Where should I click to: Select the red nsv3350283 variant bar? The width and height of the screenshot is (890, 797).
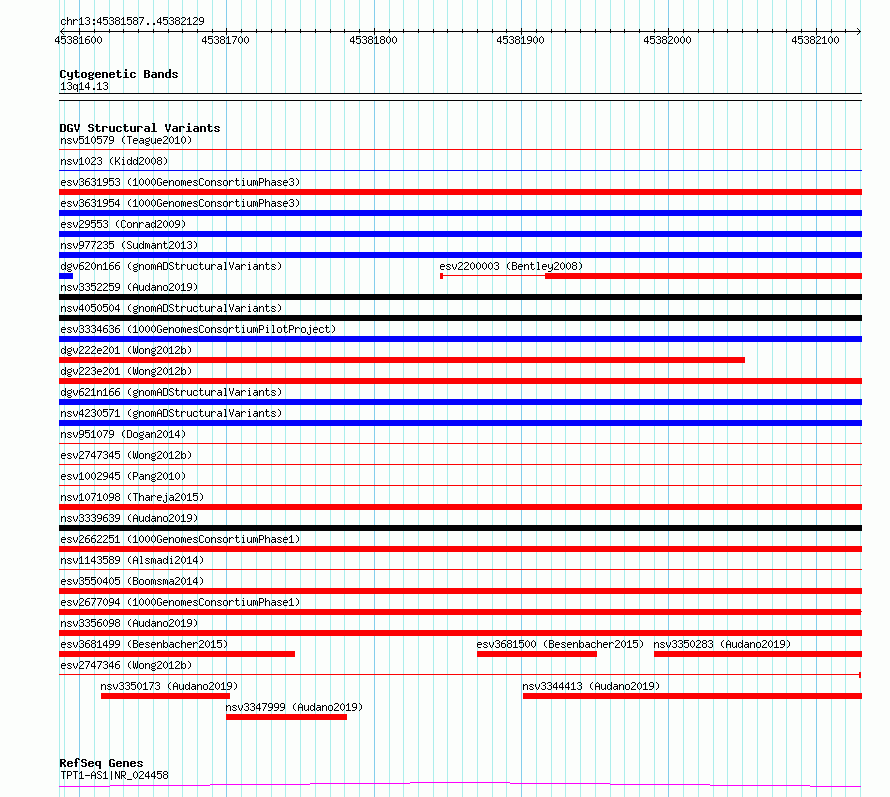click(758, 654)
